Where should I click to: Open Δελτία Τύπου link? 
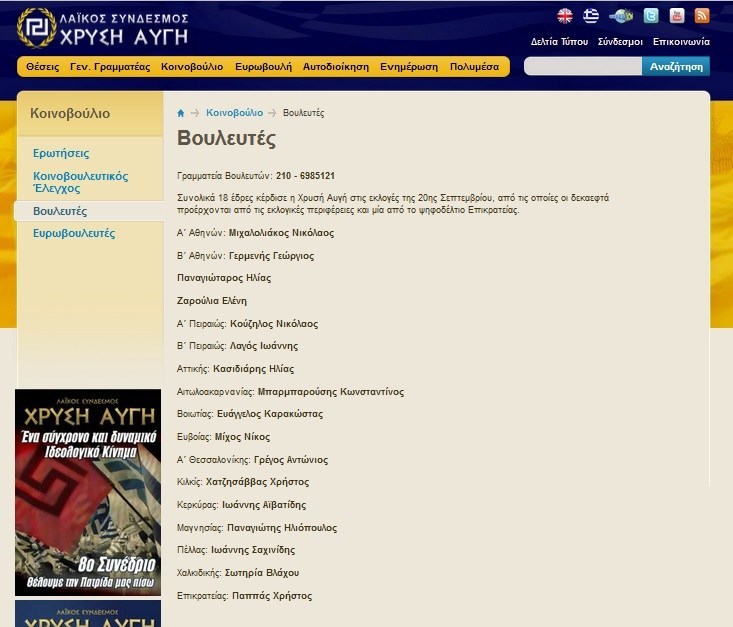[x=559, y=42]
